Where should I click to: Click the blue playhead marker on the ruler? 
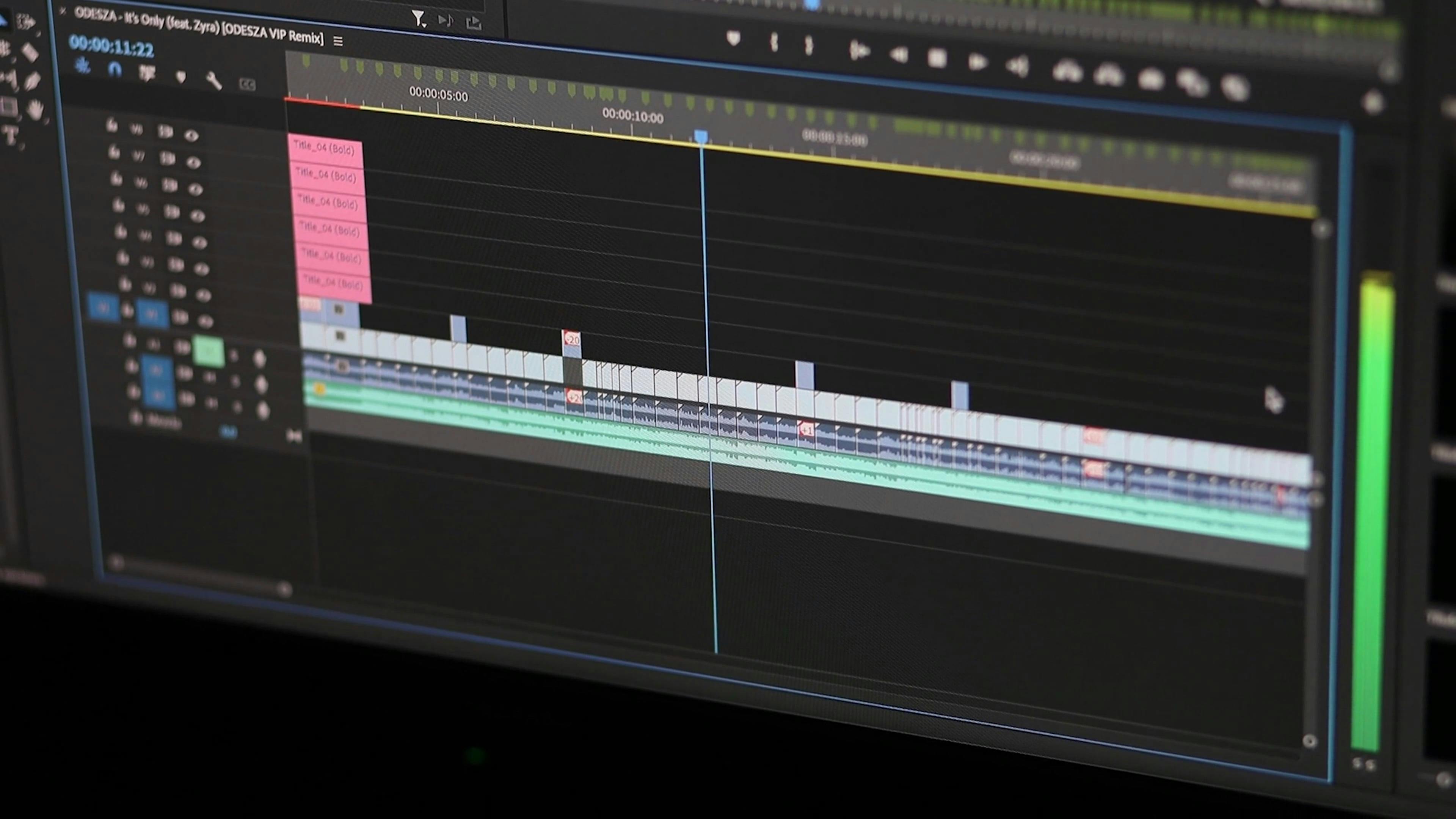click(701, 135)
